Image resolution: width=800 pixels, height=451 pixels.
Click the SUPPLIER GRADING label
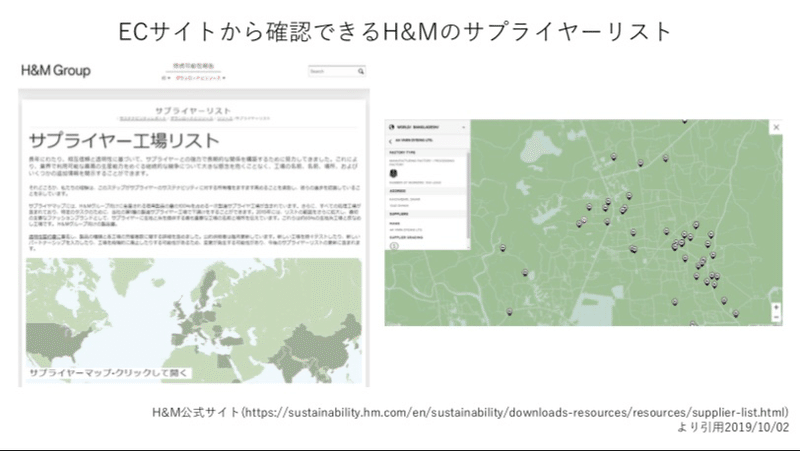[x=406, y=237]
